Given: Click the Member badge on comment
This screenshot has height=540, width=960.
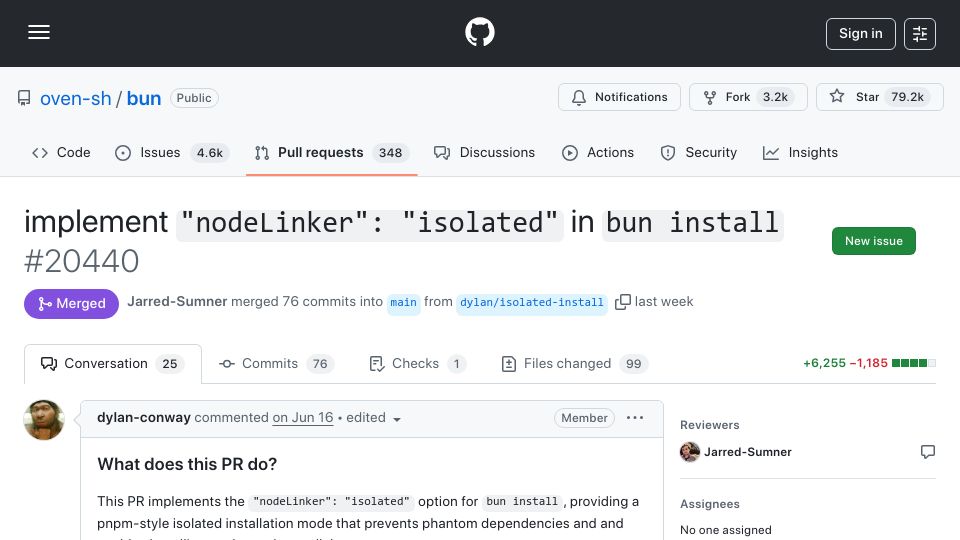Looking at the screenshot, I should tap(584, 418).
